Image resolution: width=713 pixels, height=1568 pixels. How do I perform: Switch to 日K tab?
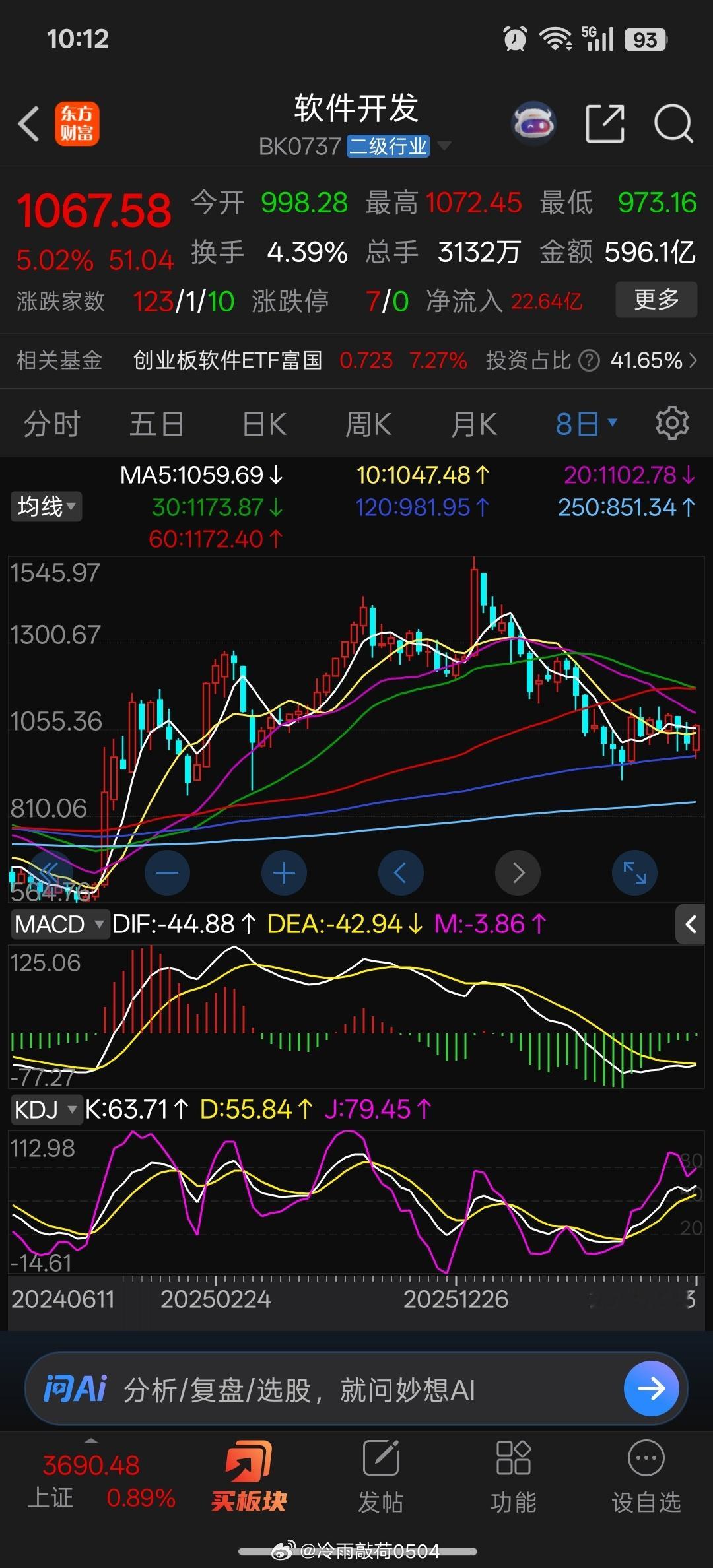tap(264, 424)
